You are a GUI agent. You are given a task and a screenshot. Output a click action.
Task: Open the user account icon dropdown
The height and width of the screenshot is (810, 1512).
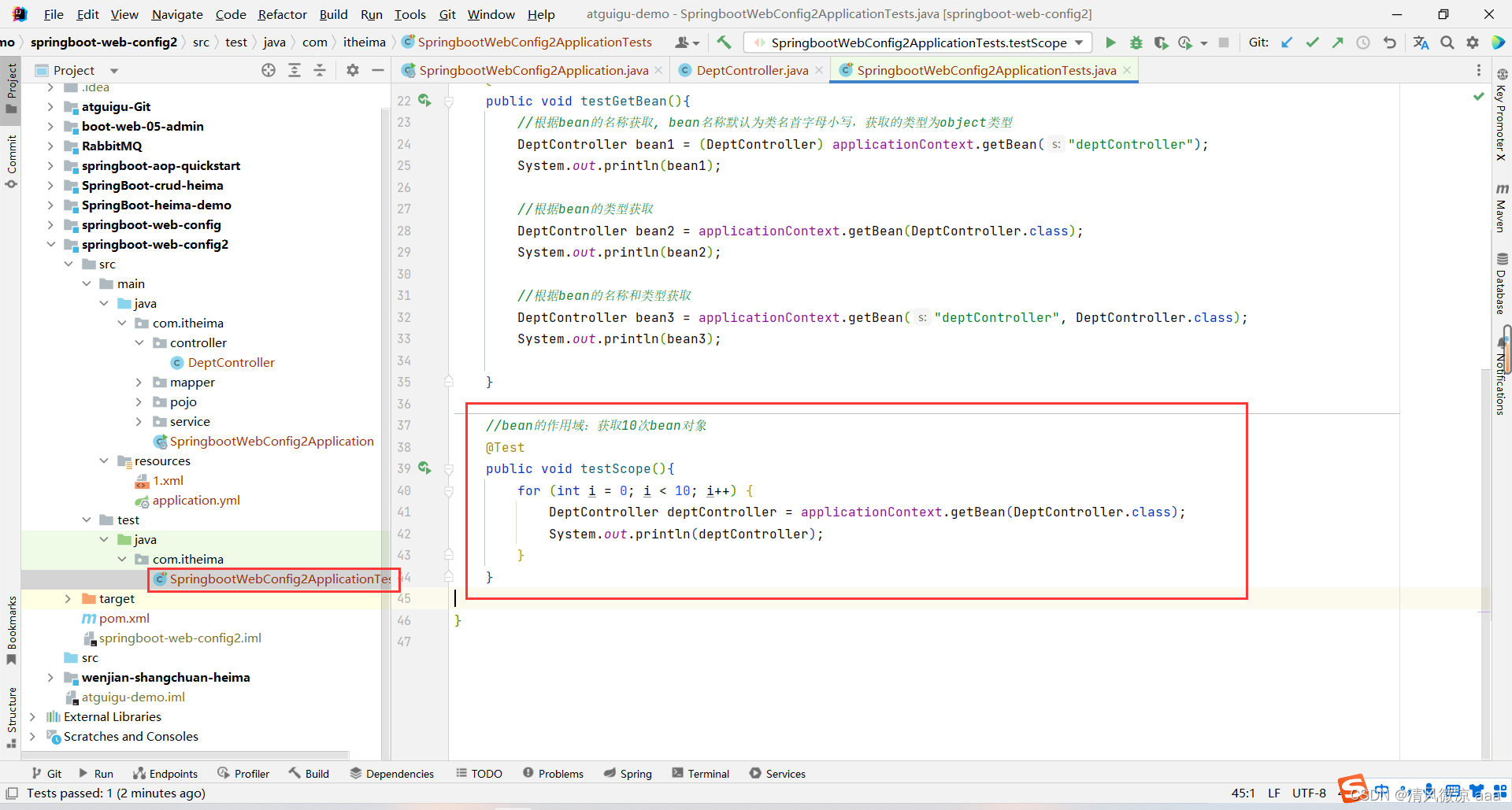click(687, 43)
